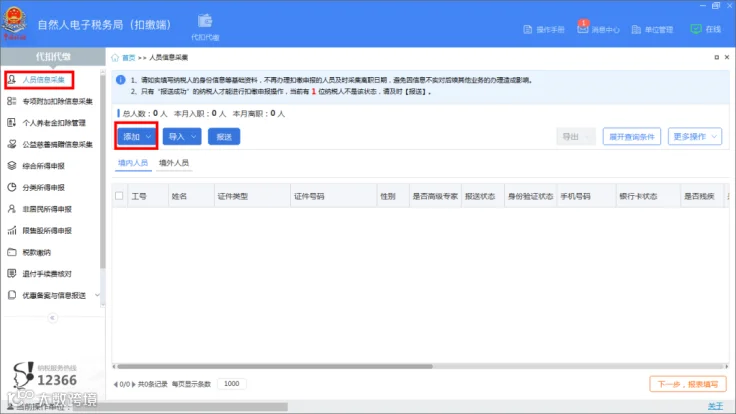Click the 代扣代缴 sidebar header
The image size is (736, 414).
[x=53, y=57]
